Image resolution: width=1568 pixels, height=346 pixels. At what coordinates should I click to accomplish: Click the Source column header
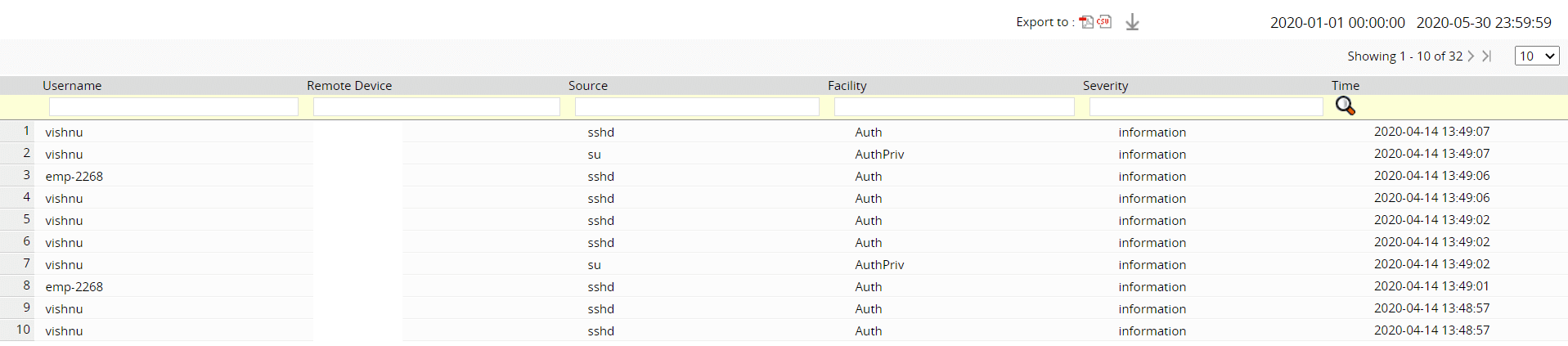(588, 86)
